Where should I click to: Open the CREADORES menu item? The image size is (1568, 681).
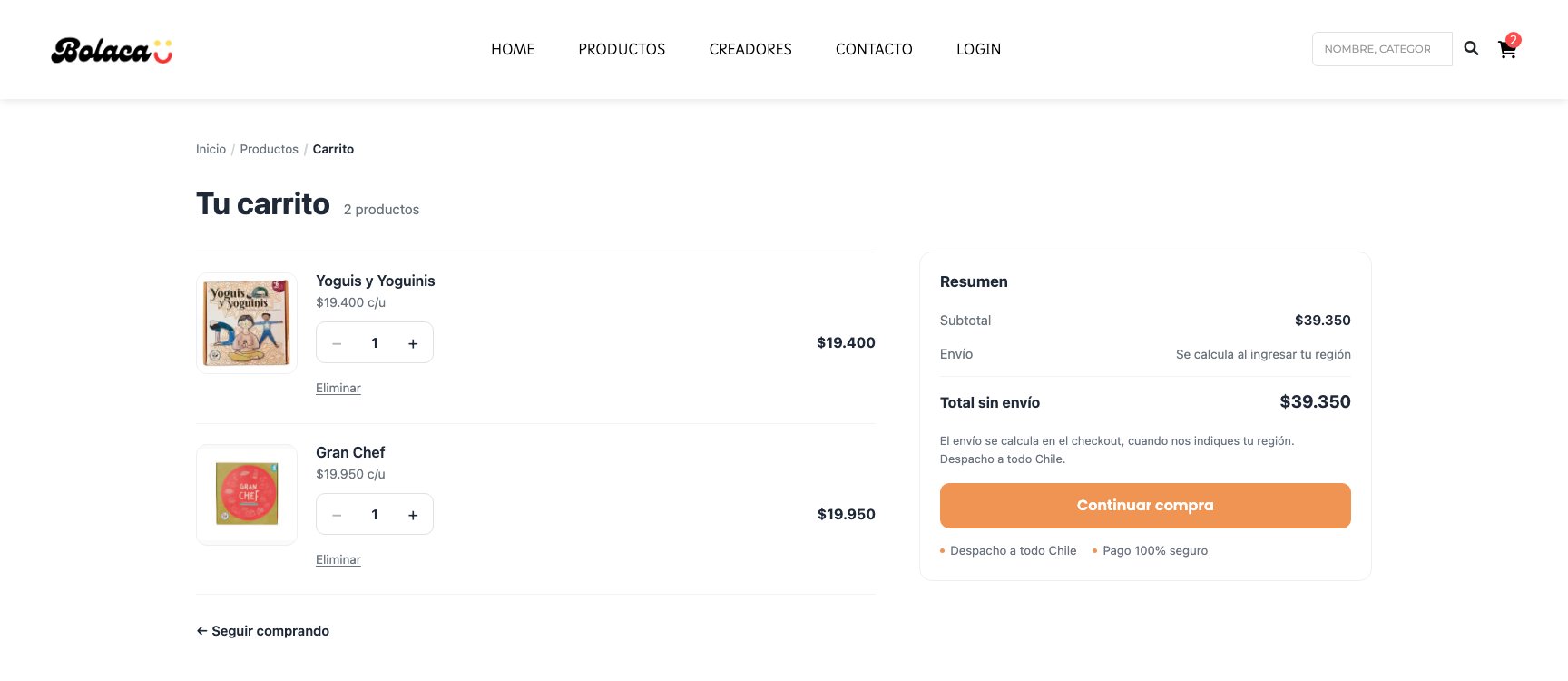click(750, 49)
